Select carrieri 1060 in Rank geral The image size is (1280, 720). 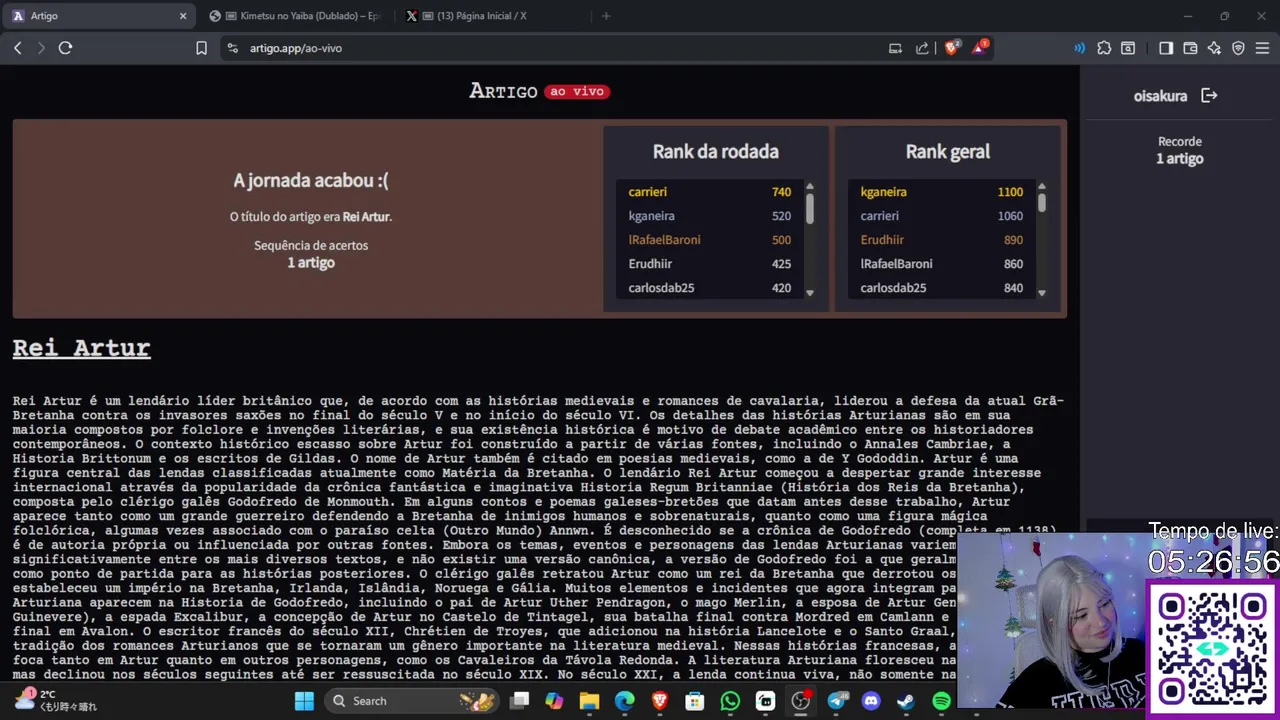click(942, 216)
